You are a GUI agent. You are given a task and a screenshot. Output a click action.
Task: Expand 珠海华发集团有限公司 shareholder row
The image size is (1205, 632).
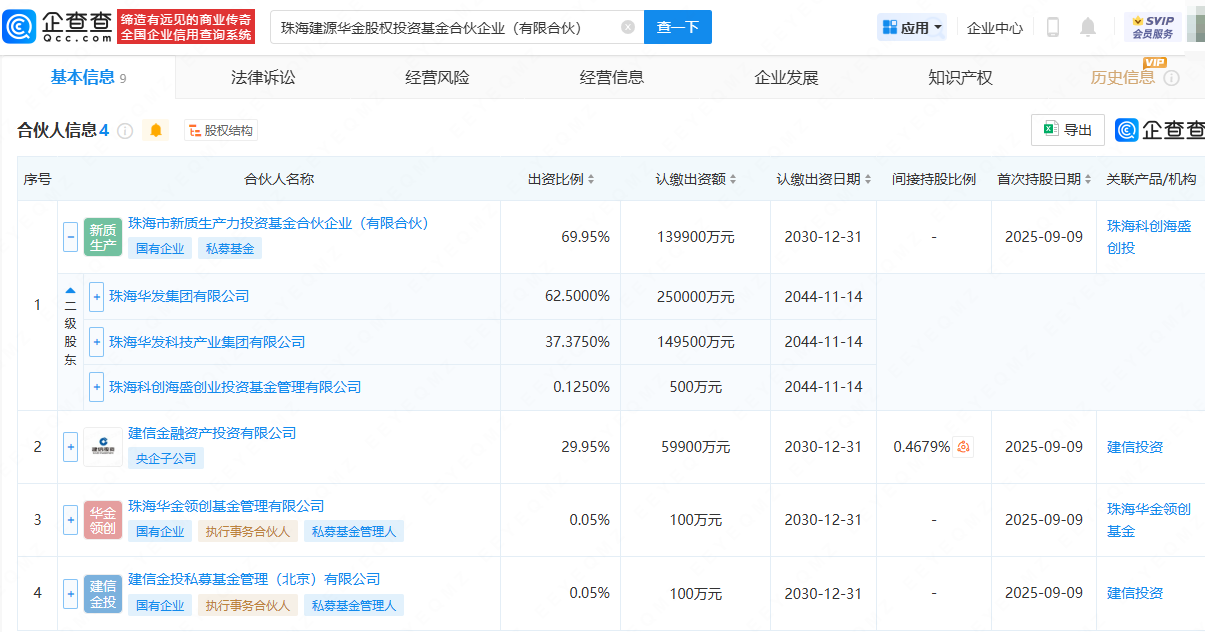[96, 296]
